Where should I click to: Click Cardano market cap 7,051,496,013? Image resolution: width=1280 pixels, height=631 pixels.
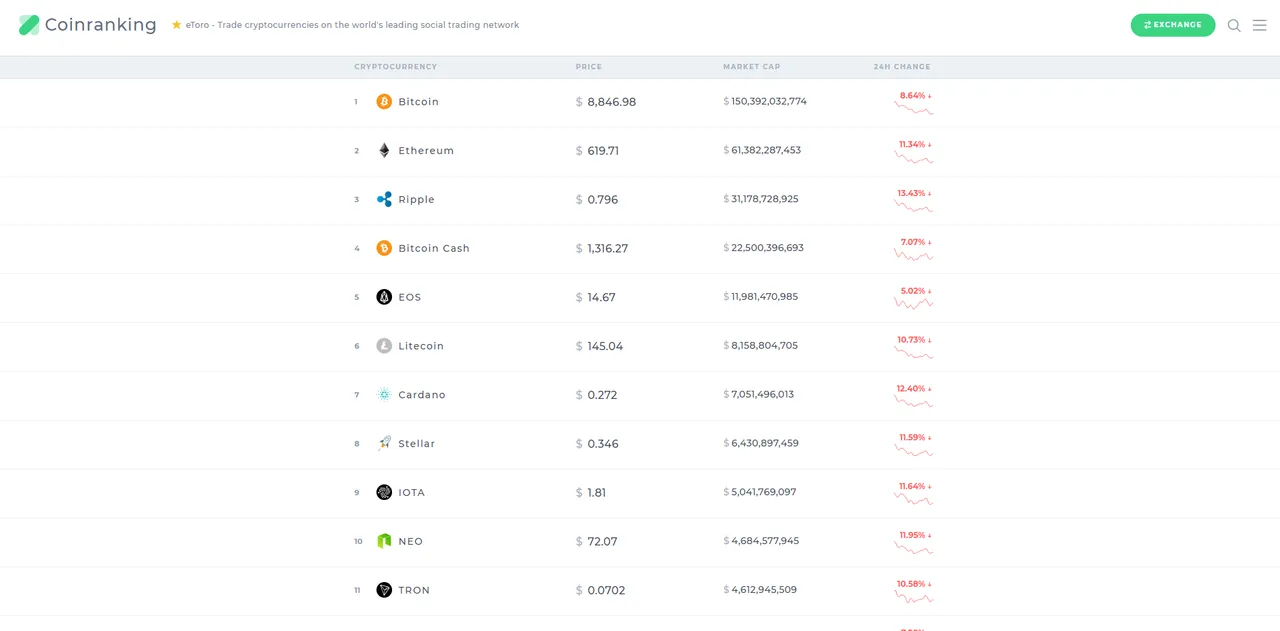[763, 394]
